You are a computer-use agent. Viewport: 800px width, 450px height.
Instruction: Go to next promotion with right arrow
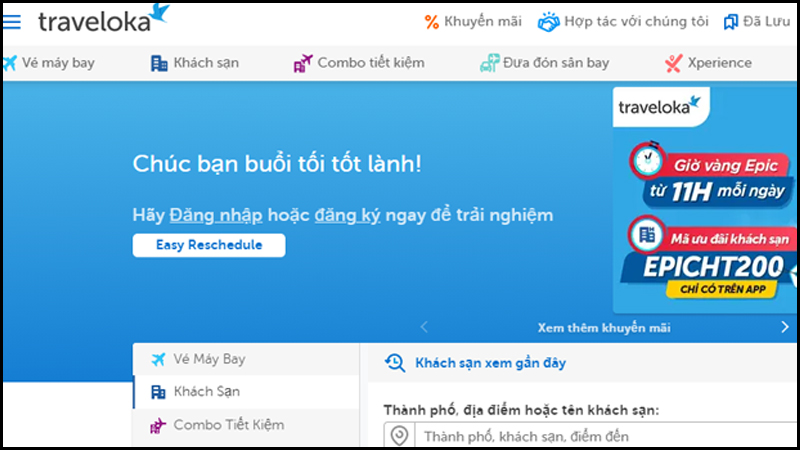coord(785,327)
